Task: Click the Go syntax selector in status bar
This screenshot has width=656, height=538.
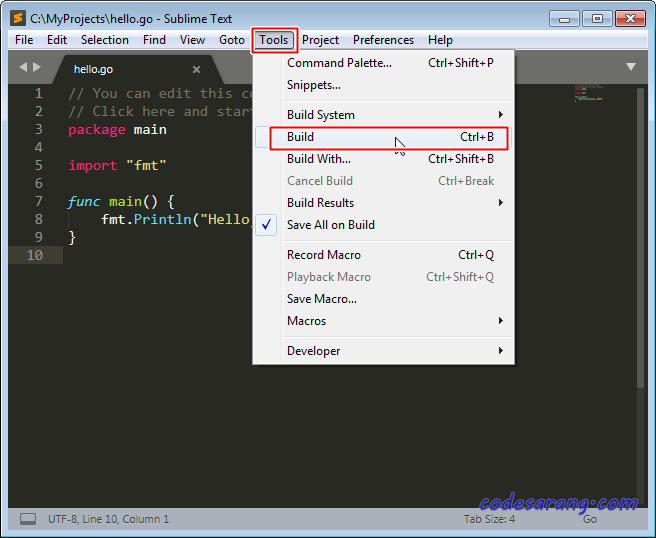Action: tap(589, 519)
